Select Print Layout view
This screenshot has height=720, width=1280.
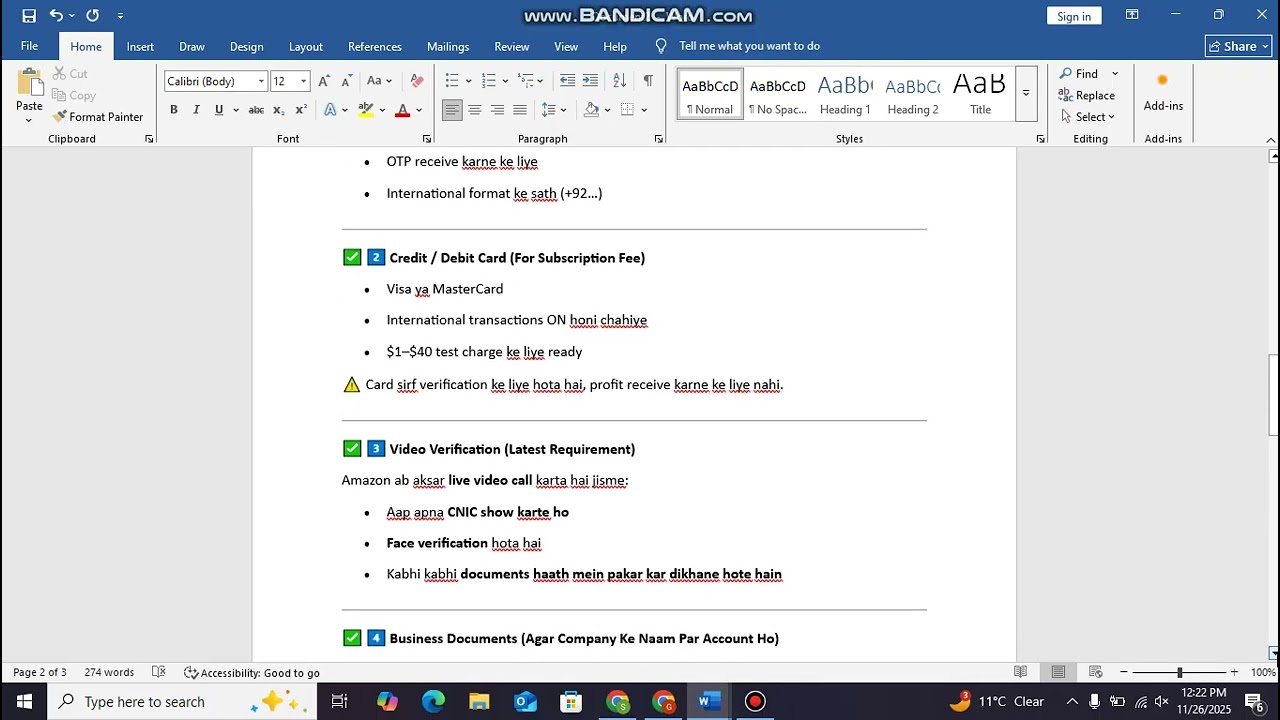tap(1058, 672)
